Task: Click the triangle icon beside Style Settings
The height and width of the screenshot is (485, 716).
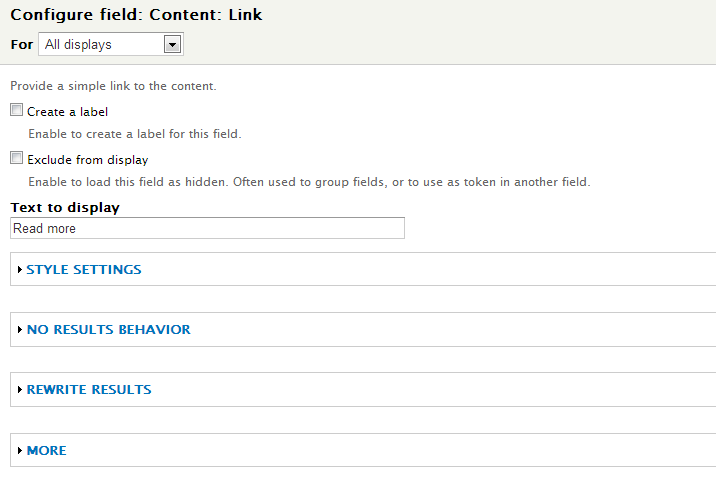Action: coord(20,269)
